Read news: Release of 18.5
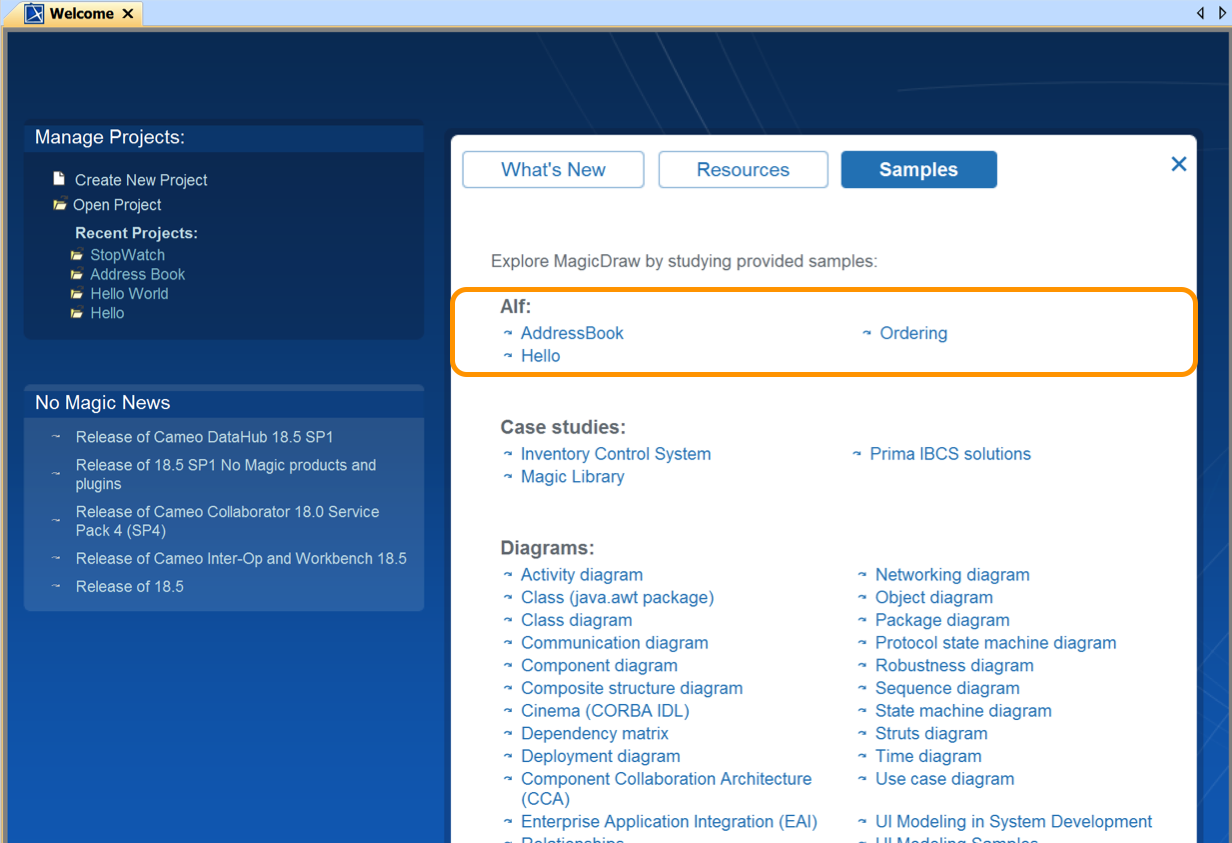Viewport: 1232px width, 843px height. pyautogui.click(x=130, y=586)
